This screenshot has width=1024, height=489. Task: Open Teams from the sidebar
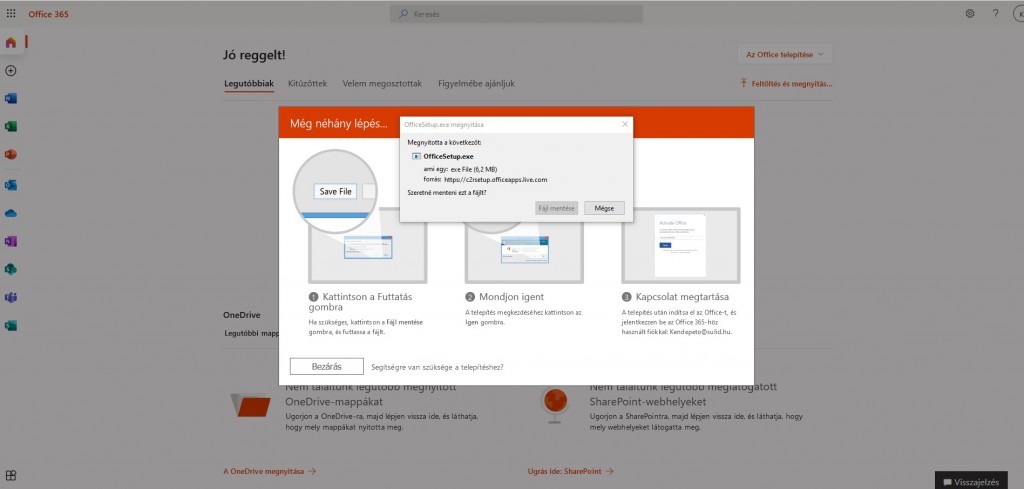tap(10, 298)
